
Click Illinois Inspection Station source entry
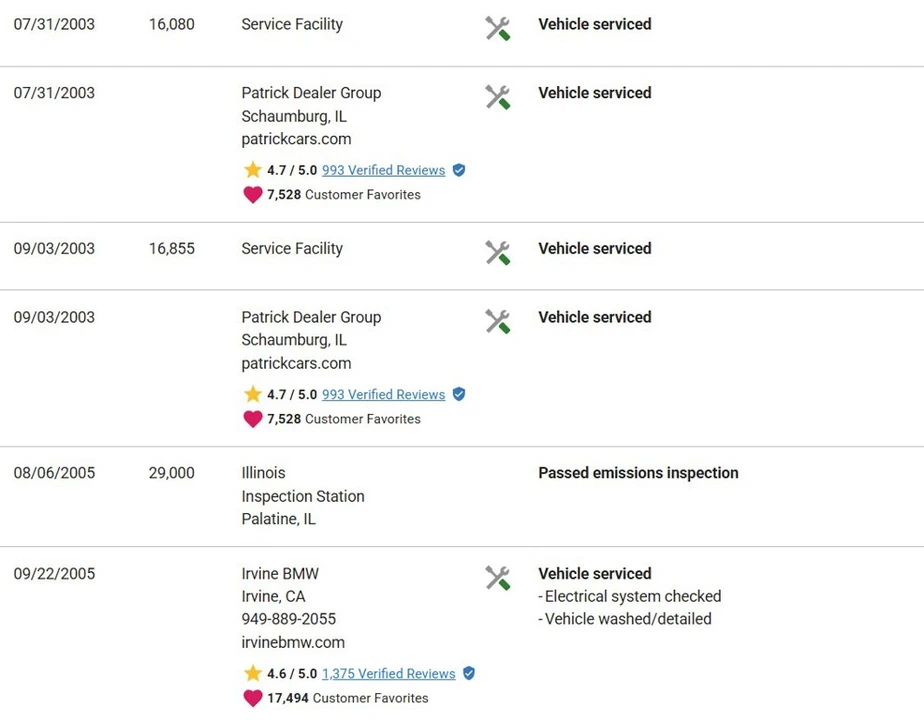303,496
